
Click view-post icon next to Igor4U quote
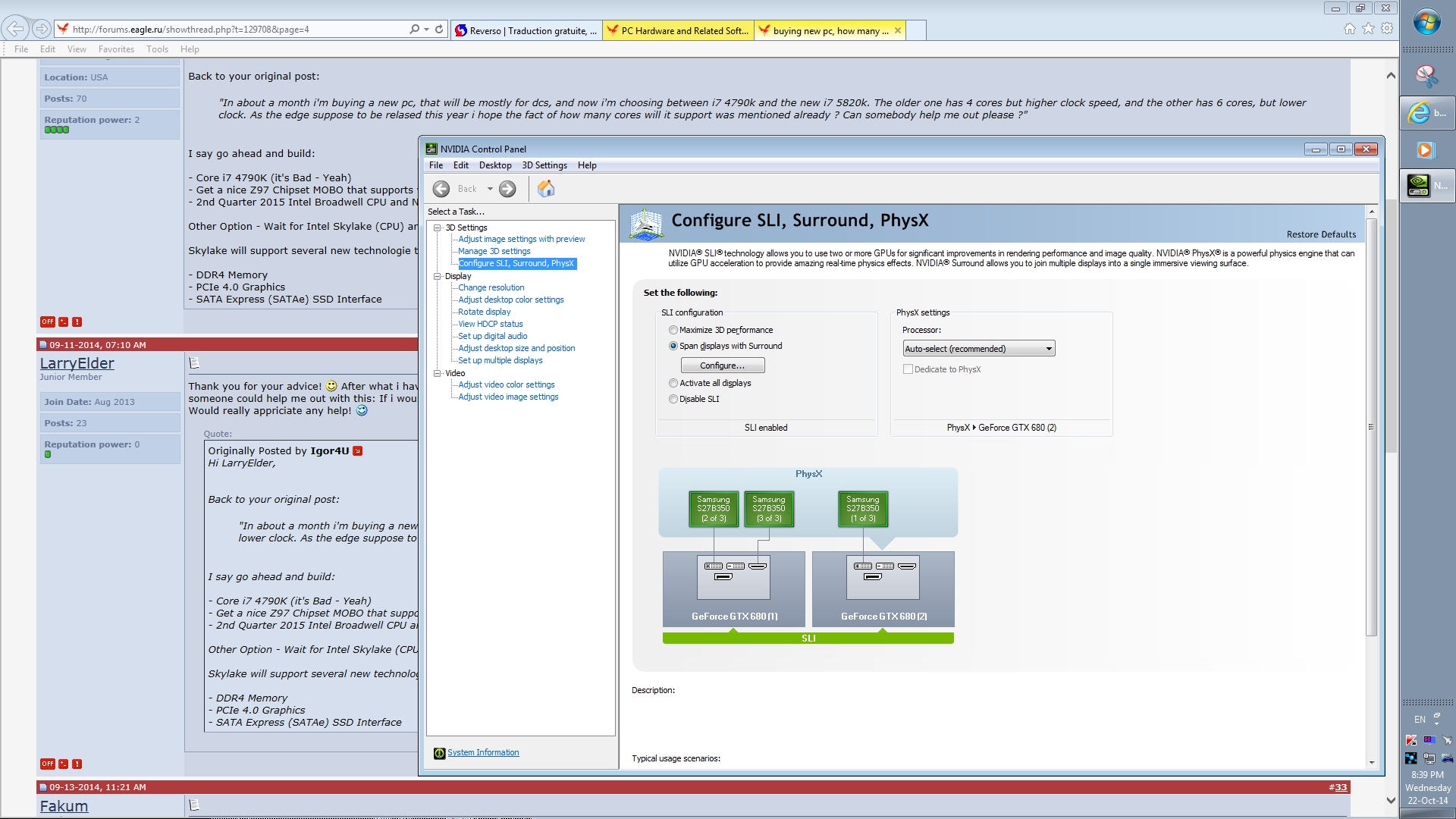(358, 451)
